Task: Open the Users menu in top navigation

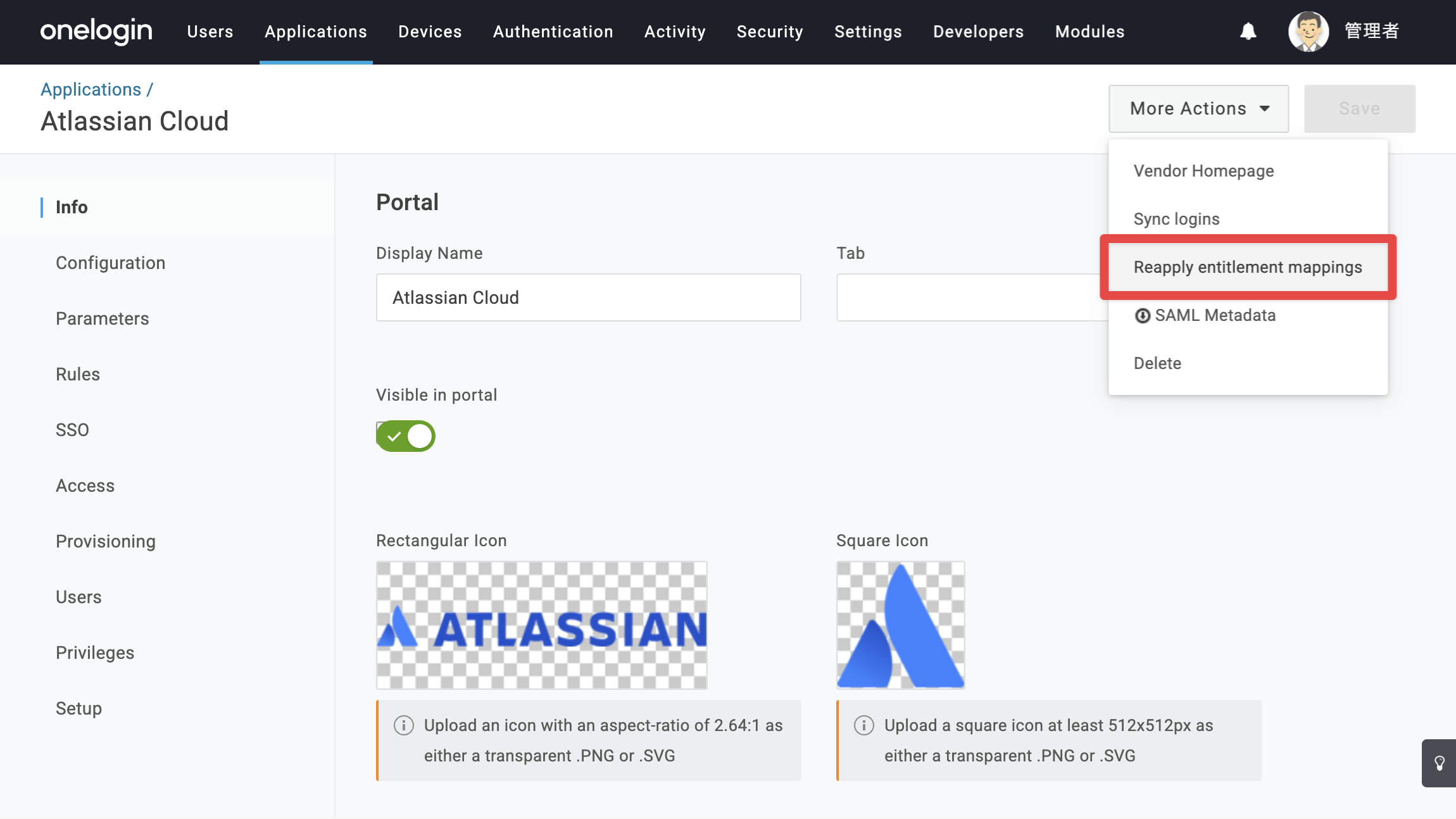Action: point(210,32)
